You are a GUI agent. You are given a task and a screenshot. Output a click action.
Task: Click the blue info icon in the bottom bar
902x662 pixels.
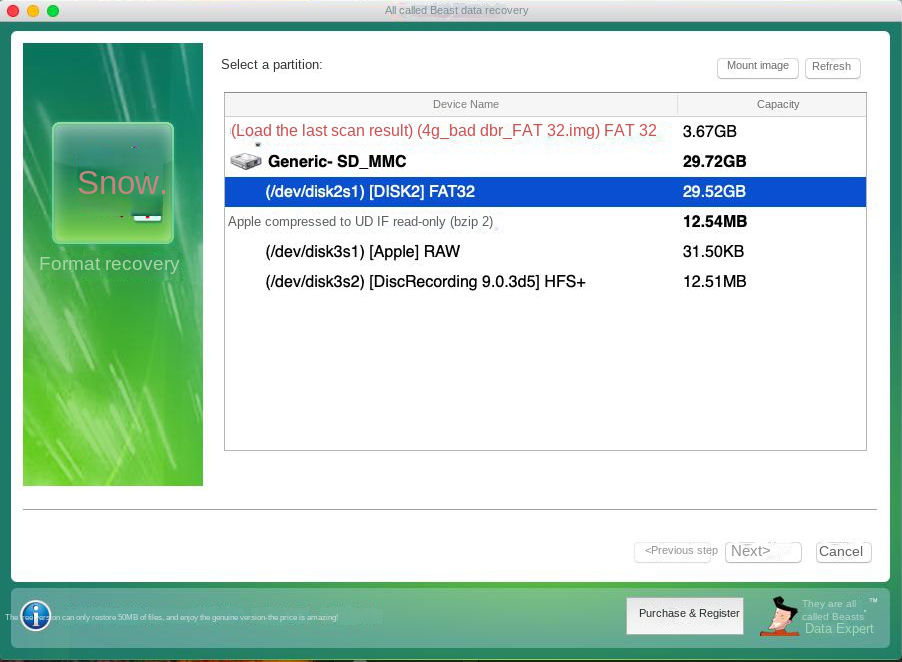(35, 616)
